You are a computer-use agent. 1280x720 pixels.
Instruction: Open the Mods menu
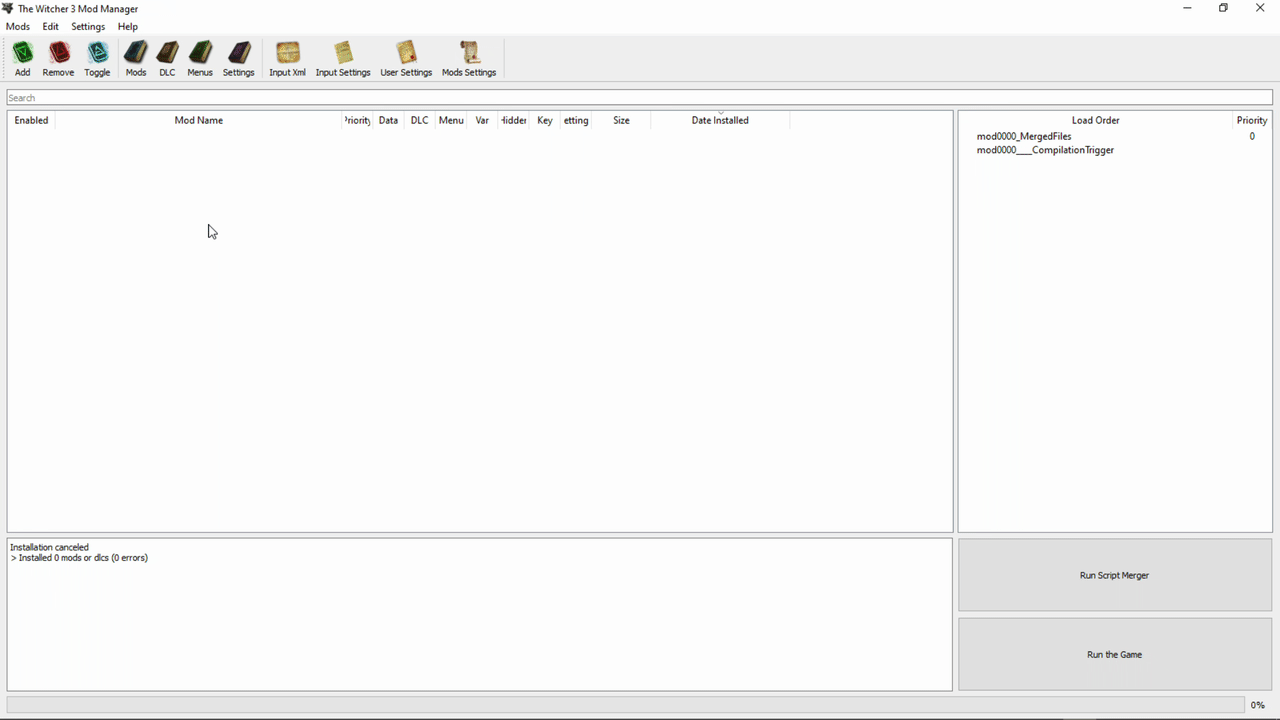point(18,27)
